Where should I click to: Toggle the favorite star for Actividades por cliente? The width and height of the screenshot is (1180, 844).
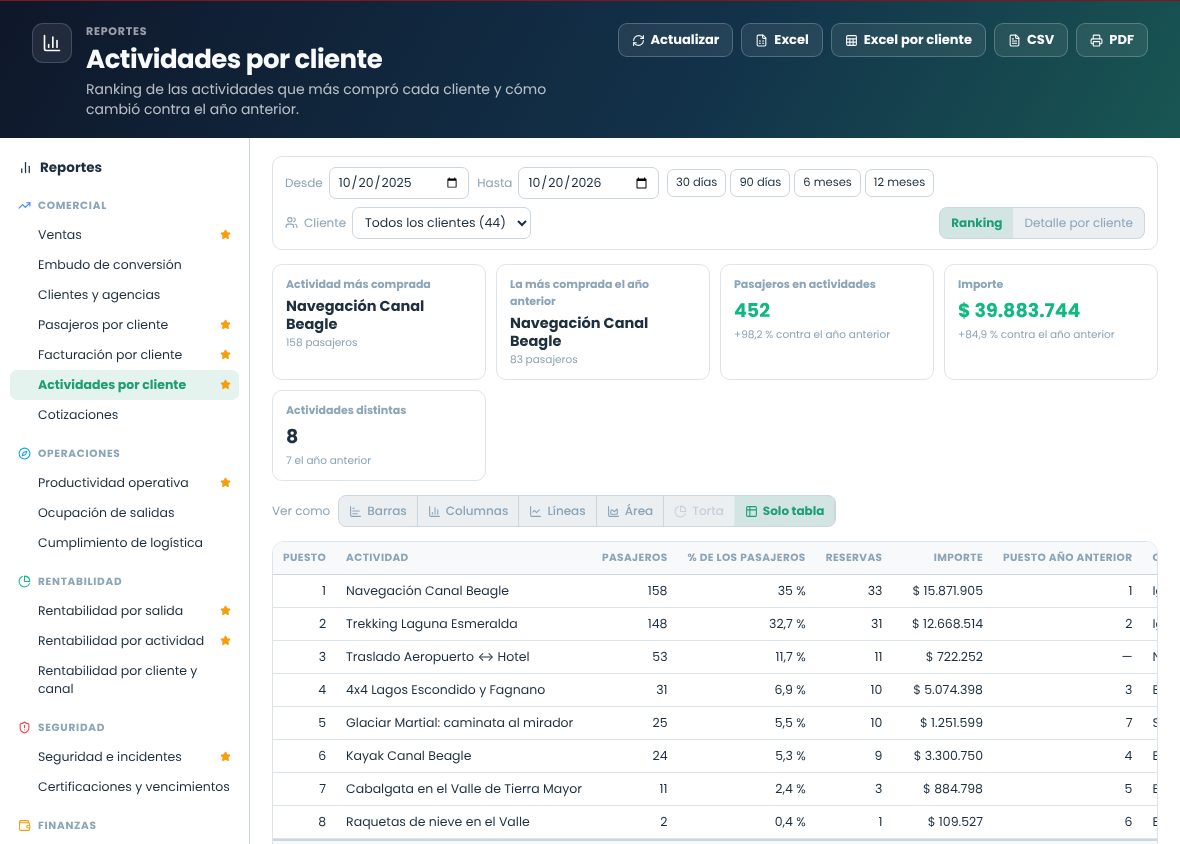pos(225,385)
